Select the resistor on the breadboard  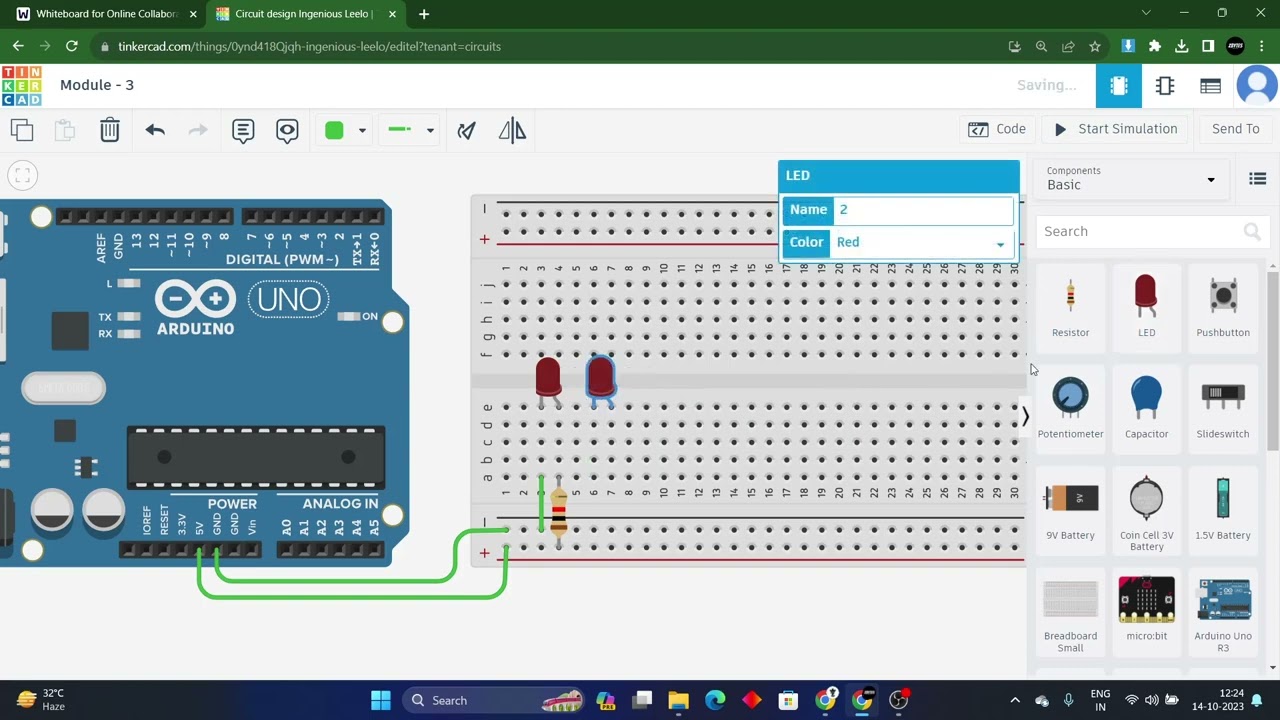558,512
